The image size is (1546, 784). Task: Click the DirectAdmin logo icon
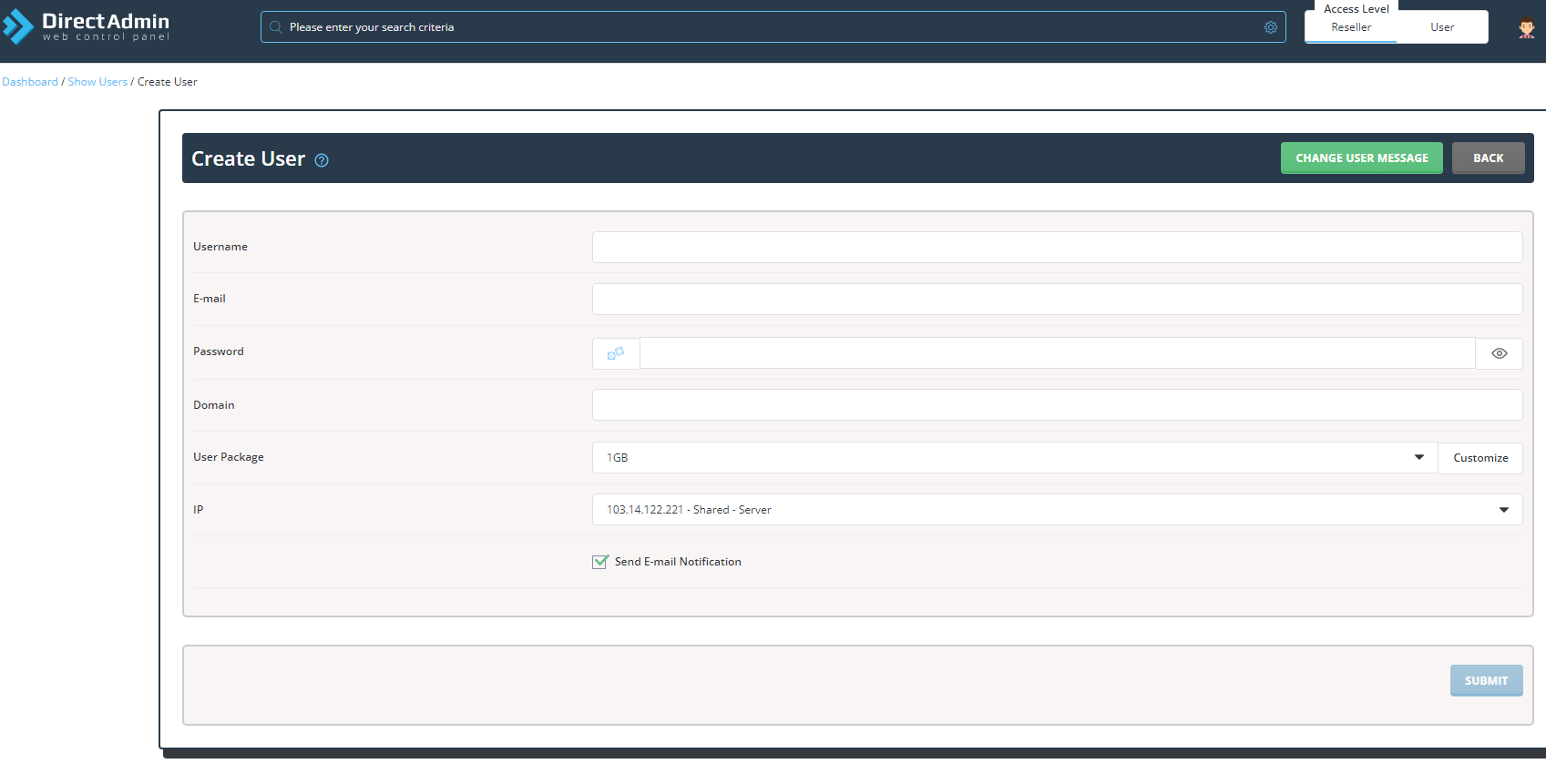coord(18,27)
